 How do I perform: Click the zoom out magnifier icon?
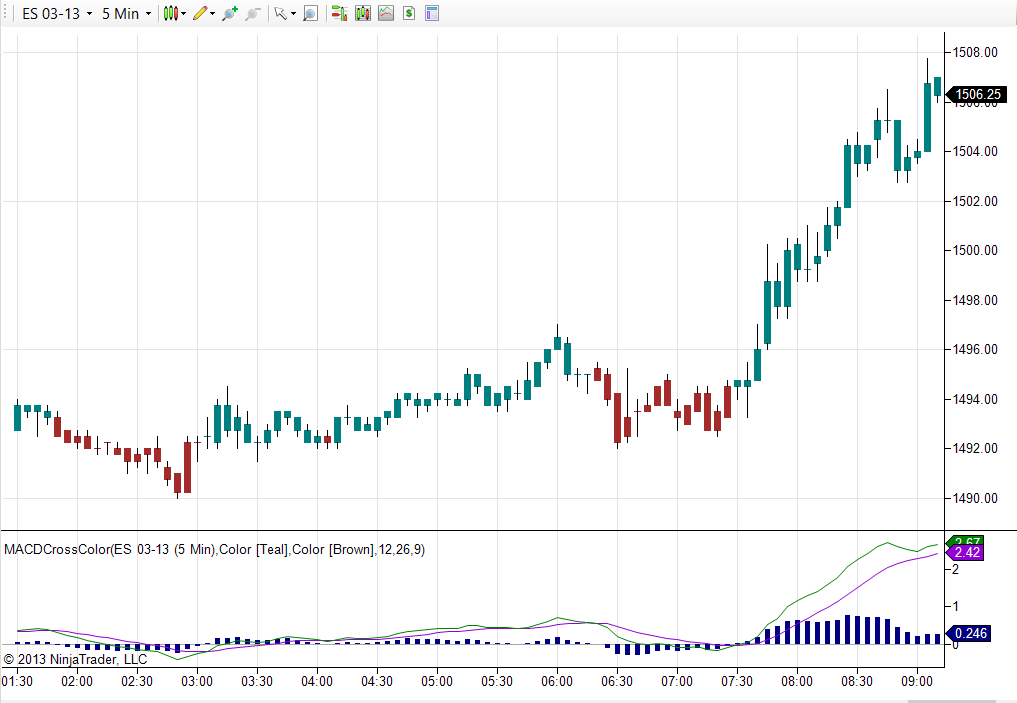253,13
